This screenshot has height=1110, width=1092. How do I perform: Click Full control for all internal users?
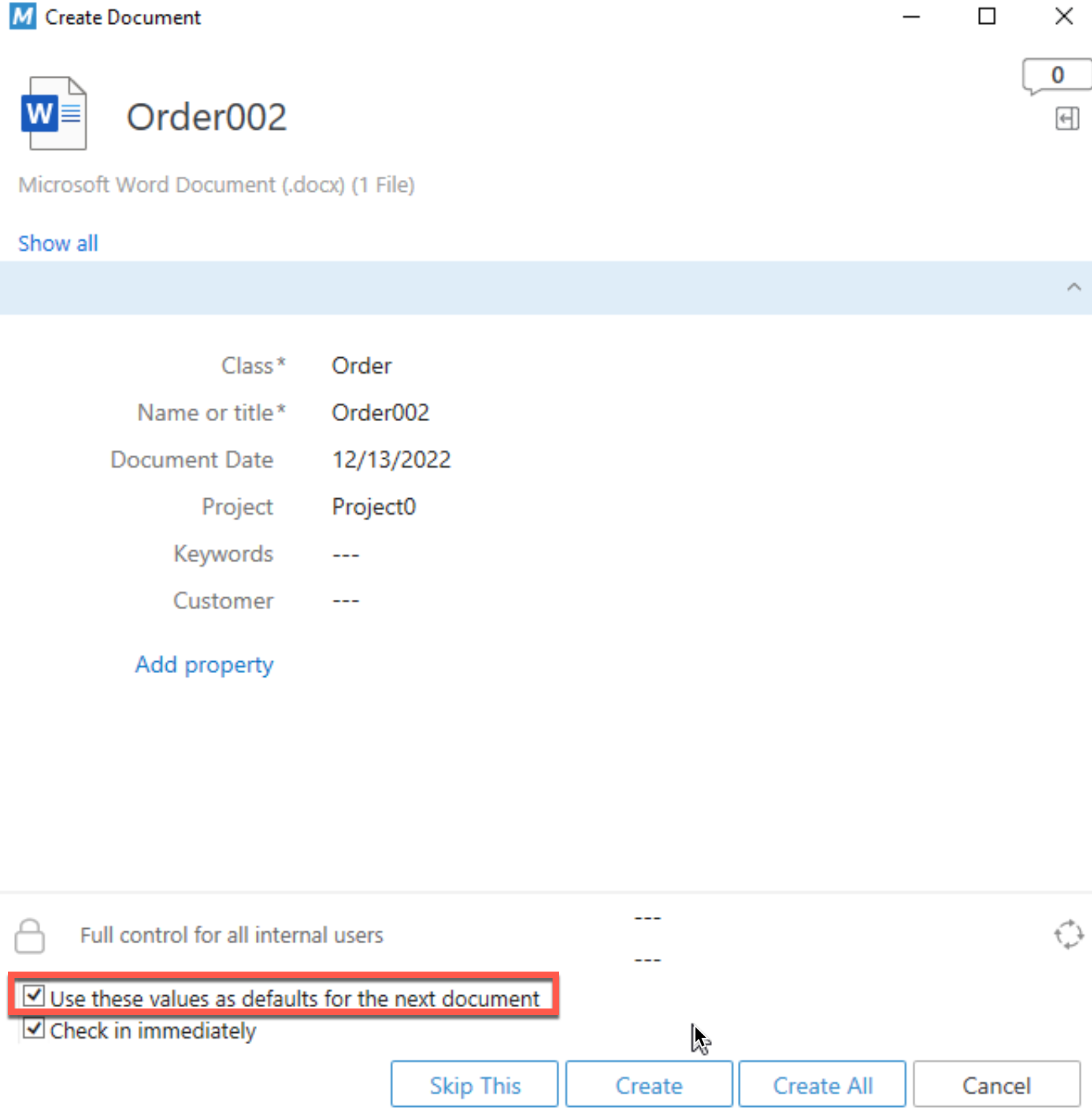click(x=231, y=935)
